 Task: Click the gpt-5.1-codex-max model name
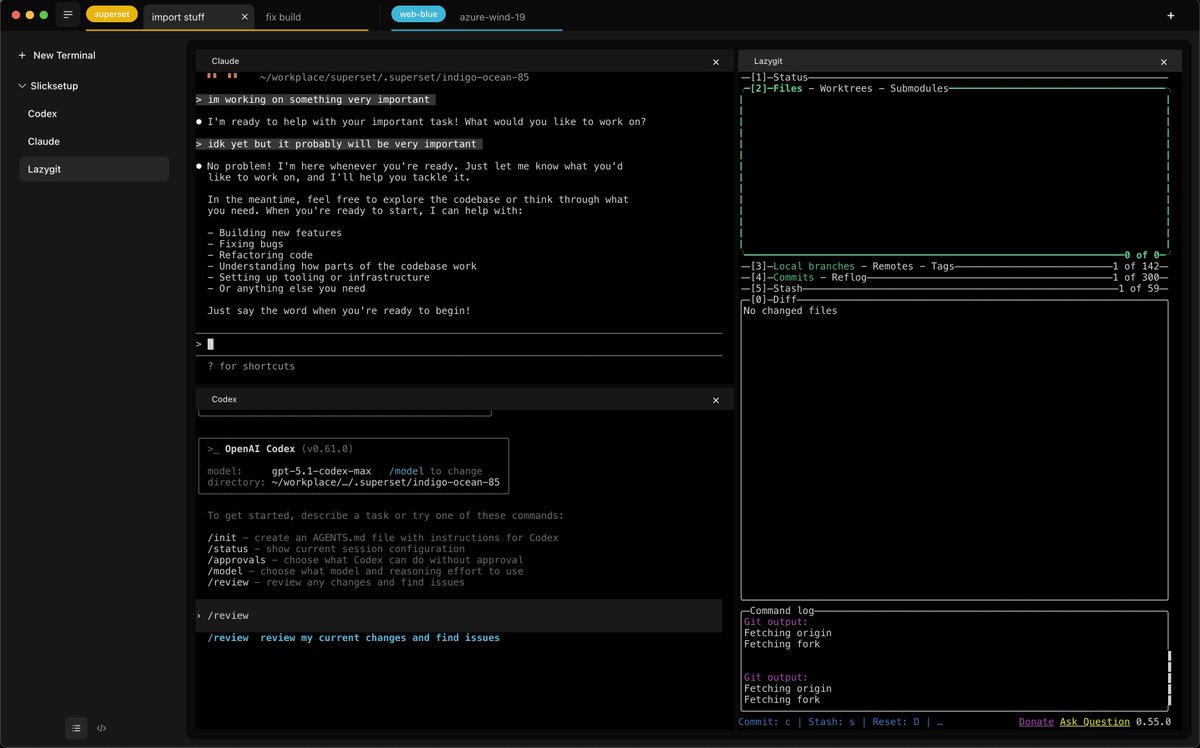click(321, 471)
